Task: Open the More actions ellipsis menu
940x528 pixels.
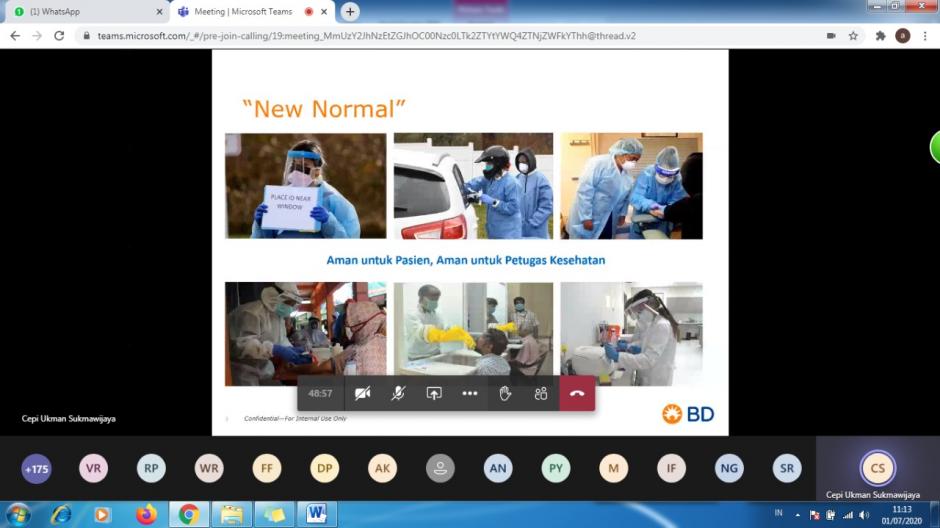Action: (469, 393)
